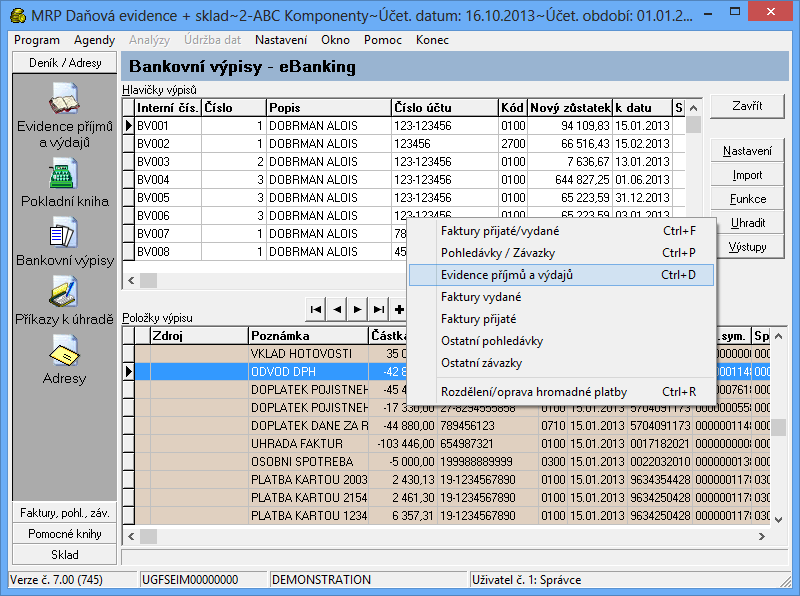The height and width of the screenshot is (596, 800).
Task: Click the previous record arrow button
Action: tap(337, 308)
